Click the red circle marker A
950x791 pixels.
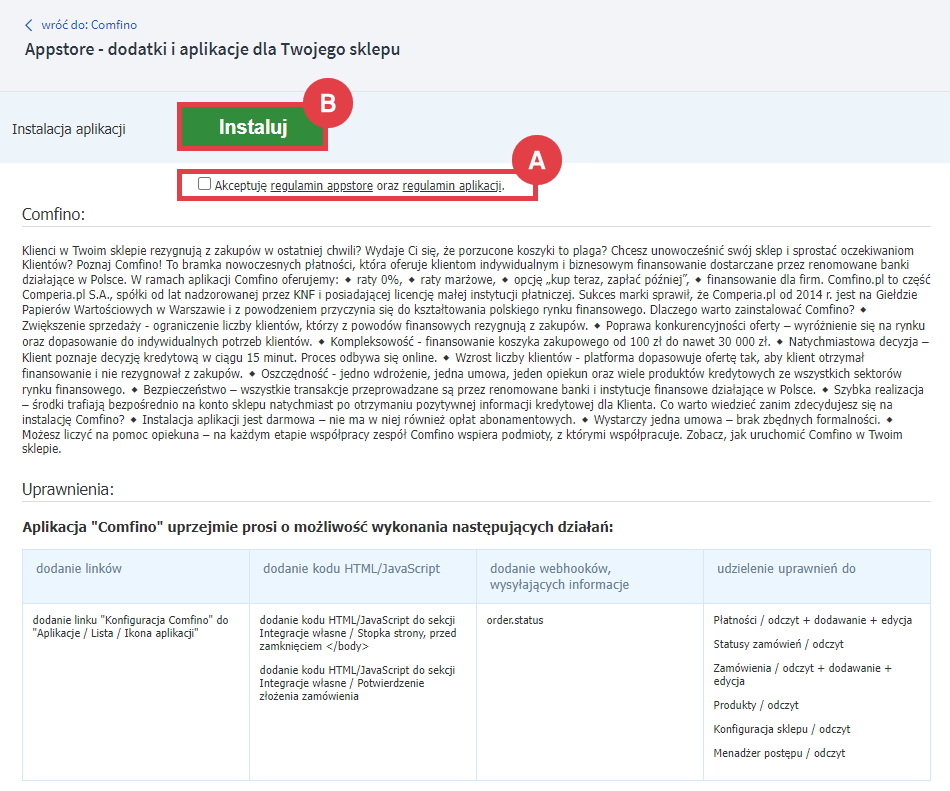(x=536, y=160)
